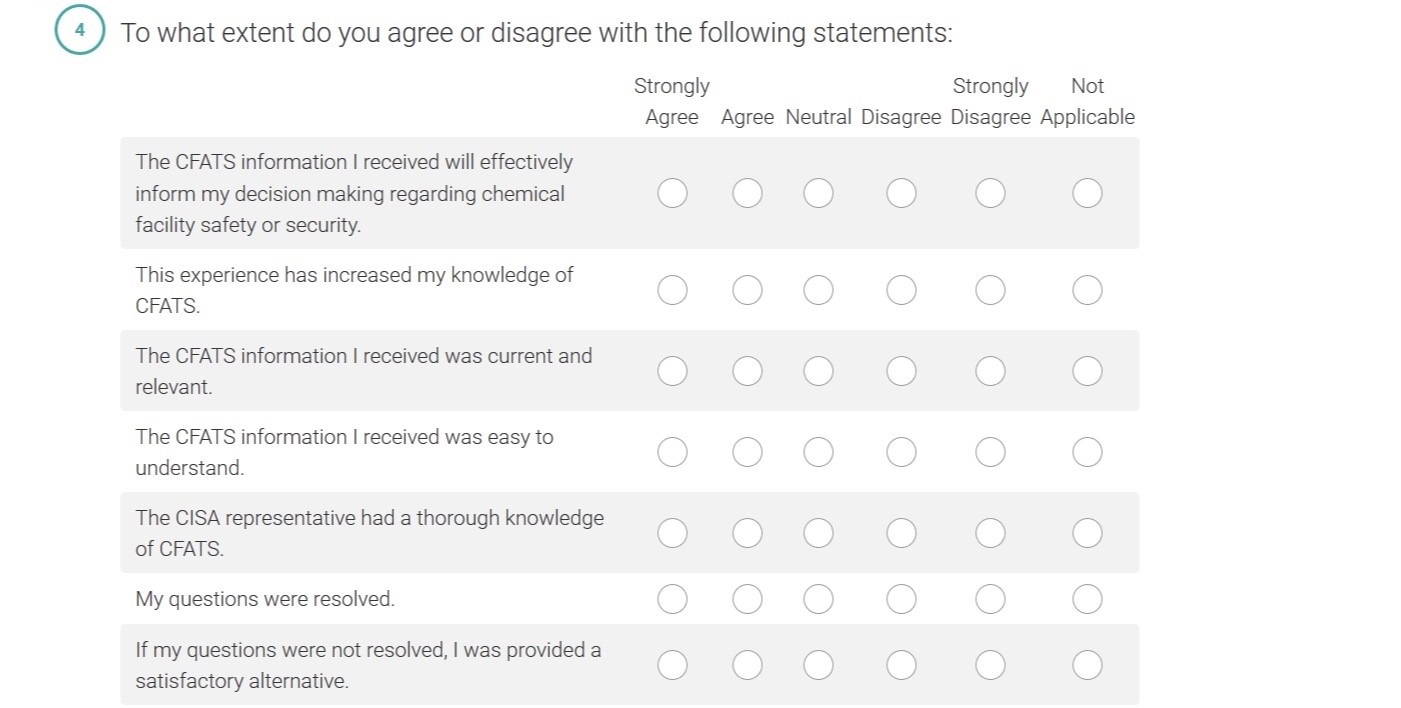This screenshot has width=1401, height=708.
Task: Select Strongly Agree for decision making statement
Action: pyautogui.click(x=672, y=193)
